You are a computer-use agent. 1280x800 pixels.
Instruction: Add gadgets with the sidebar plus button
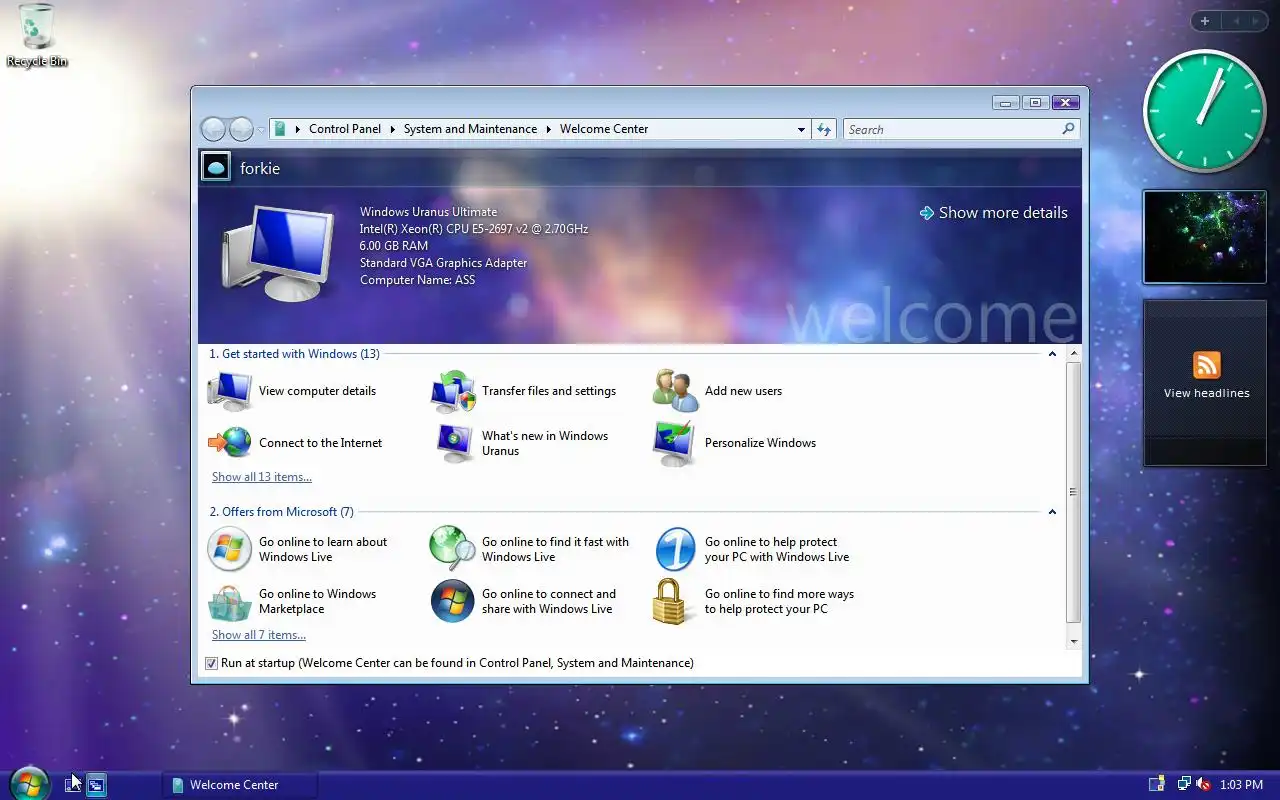coord(1205,21)
